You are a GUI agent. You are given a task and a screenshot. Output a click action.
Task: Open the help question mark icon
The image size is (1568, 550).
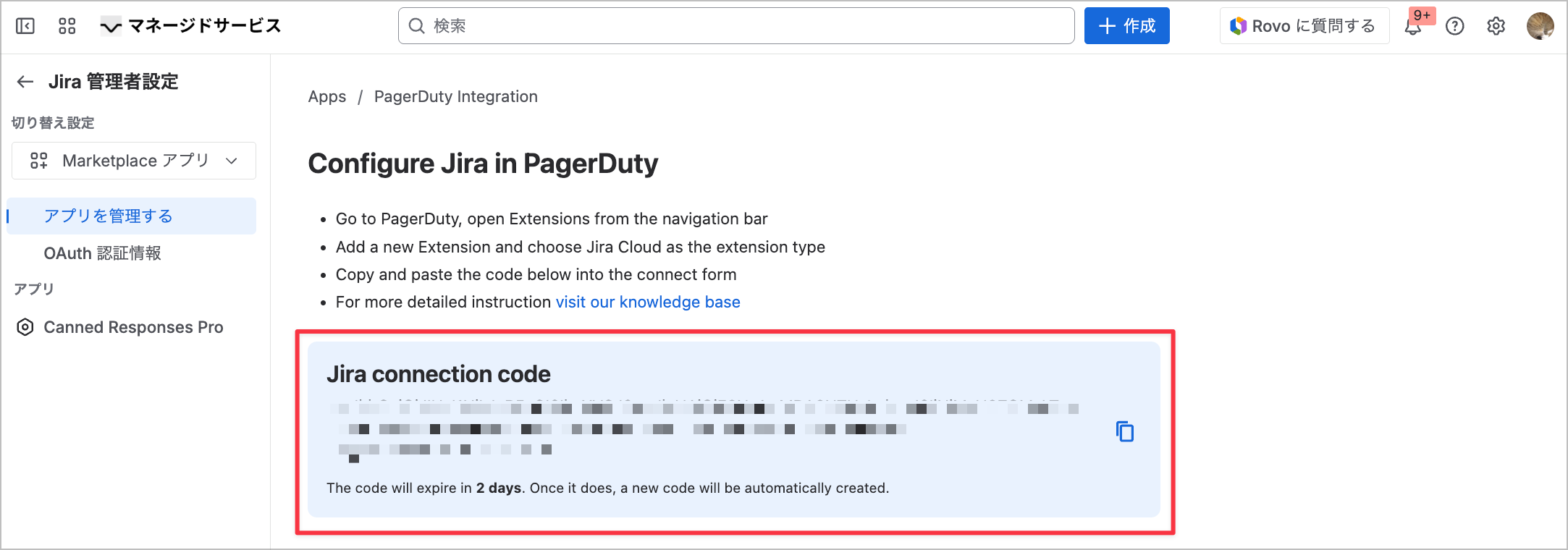tap(1454, 26)
